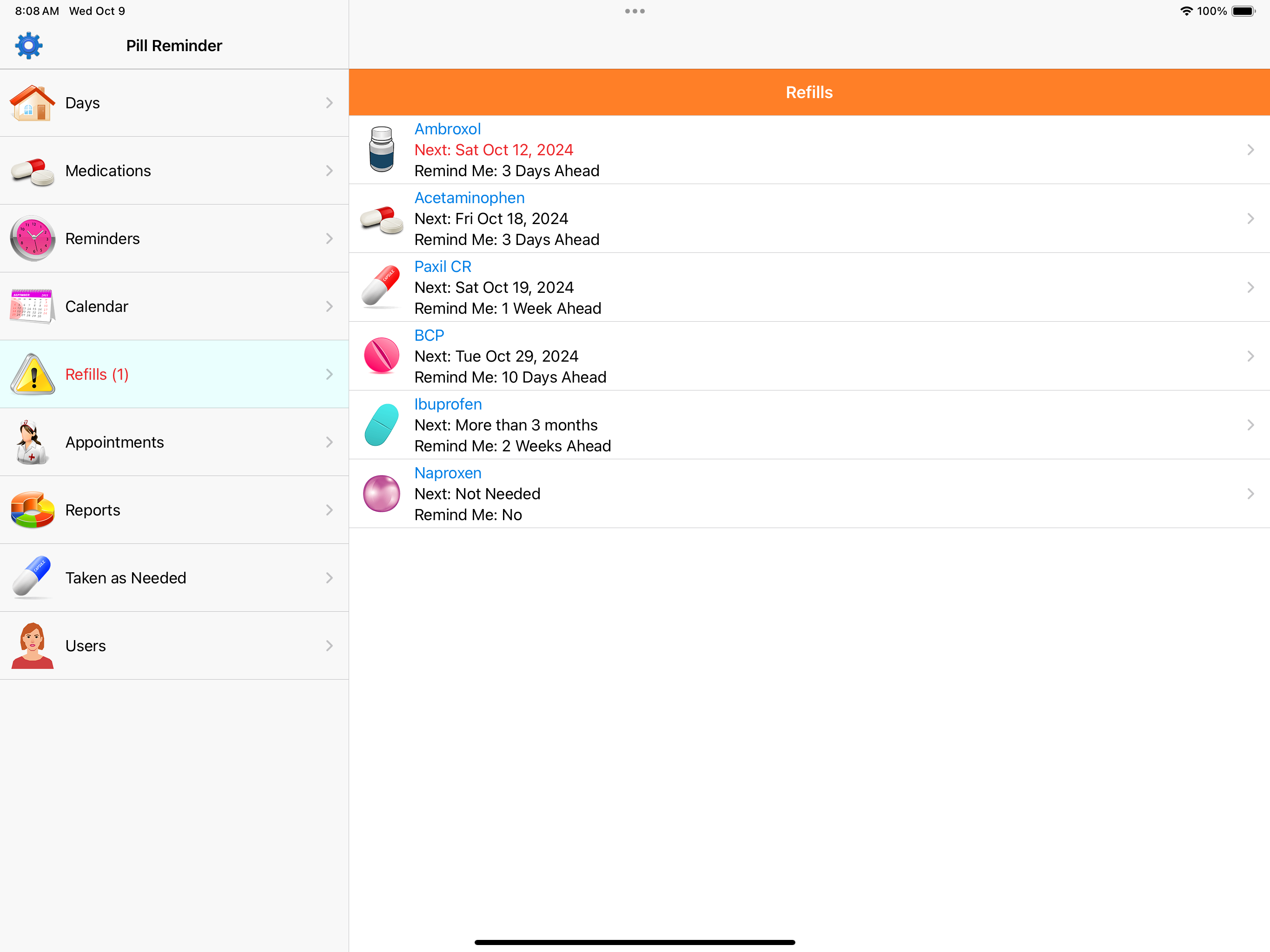Tap 'Remind Me: No' text
Image resolution: width=1270 pixels, height=952 pixels.
[x=468, y=515]
